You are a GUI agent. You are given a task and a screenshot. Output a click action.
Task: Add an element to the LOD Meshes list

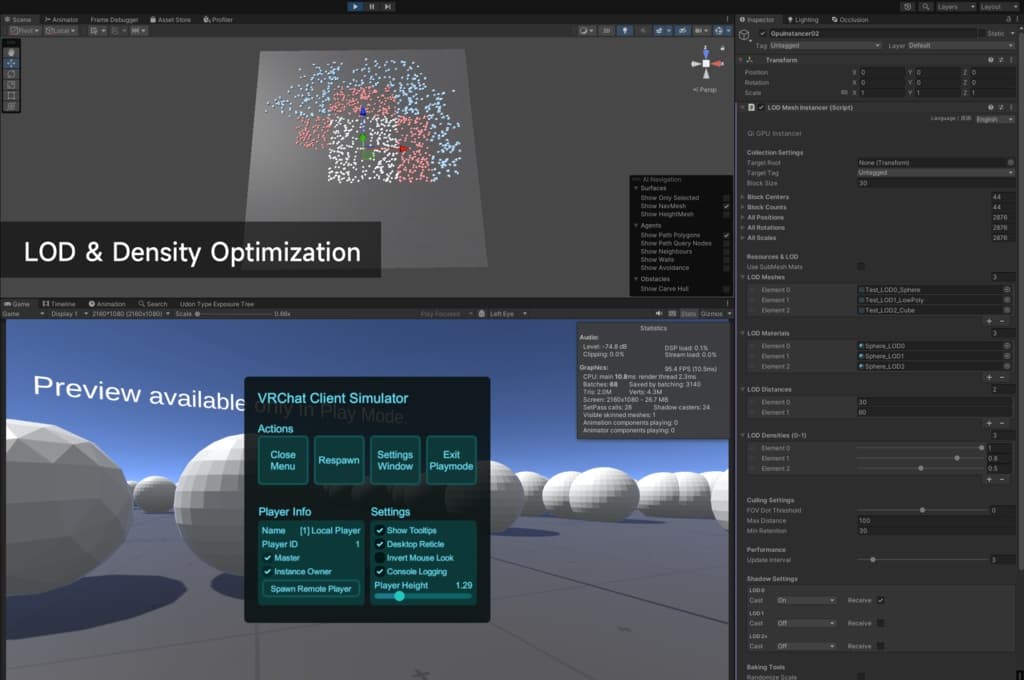(x=989, y=321)
